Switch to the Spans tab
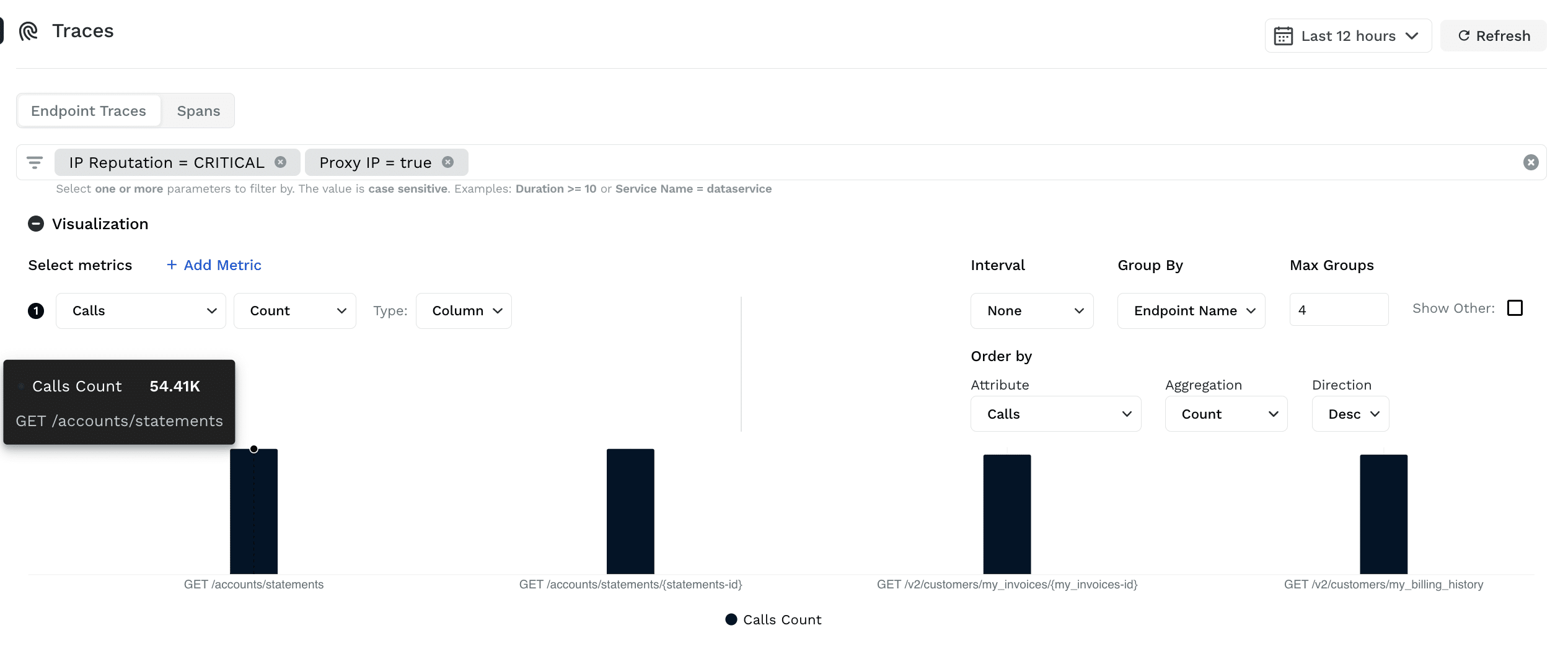This screenshot has width=1568, height=659. (198, 111)
